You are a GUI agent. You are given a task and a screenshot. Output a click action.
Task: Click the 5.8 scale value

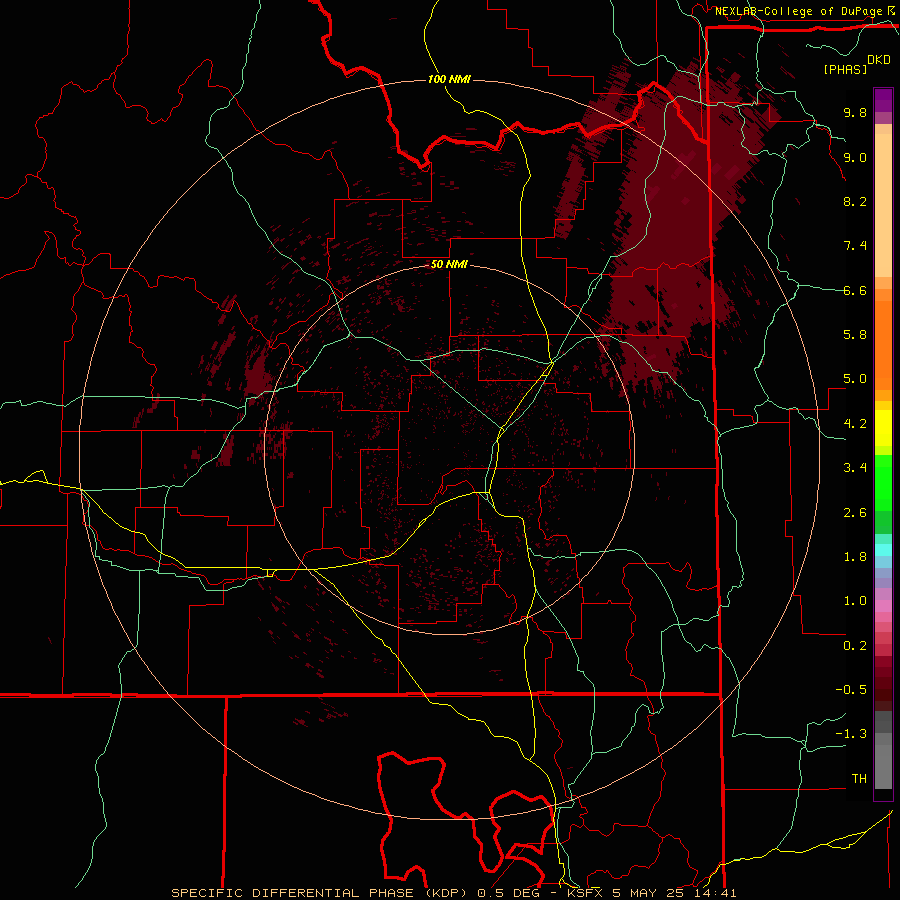pyautogui.click(x=855, y=335)
